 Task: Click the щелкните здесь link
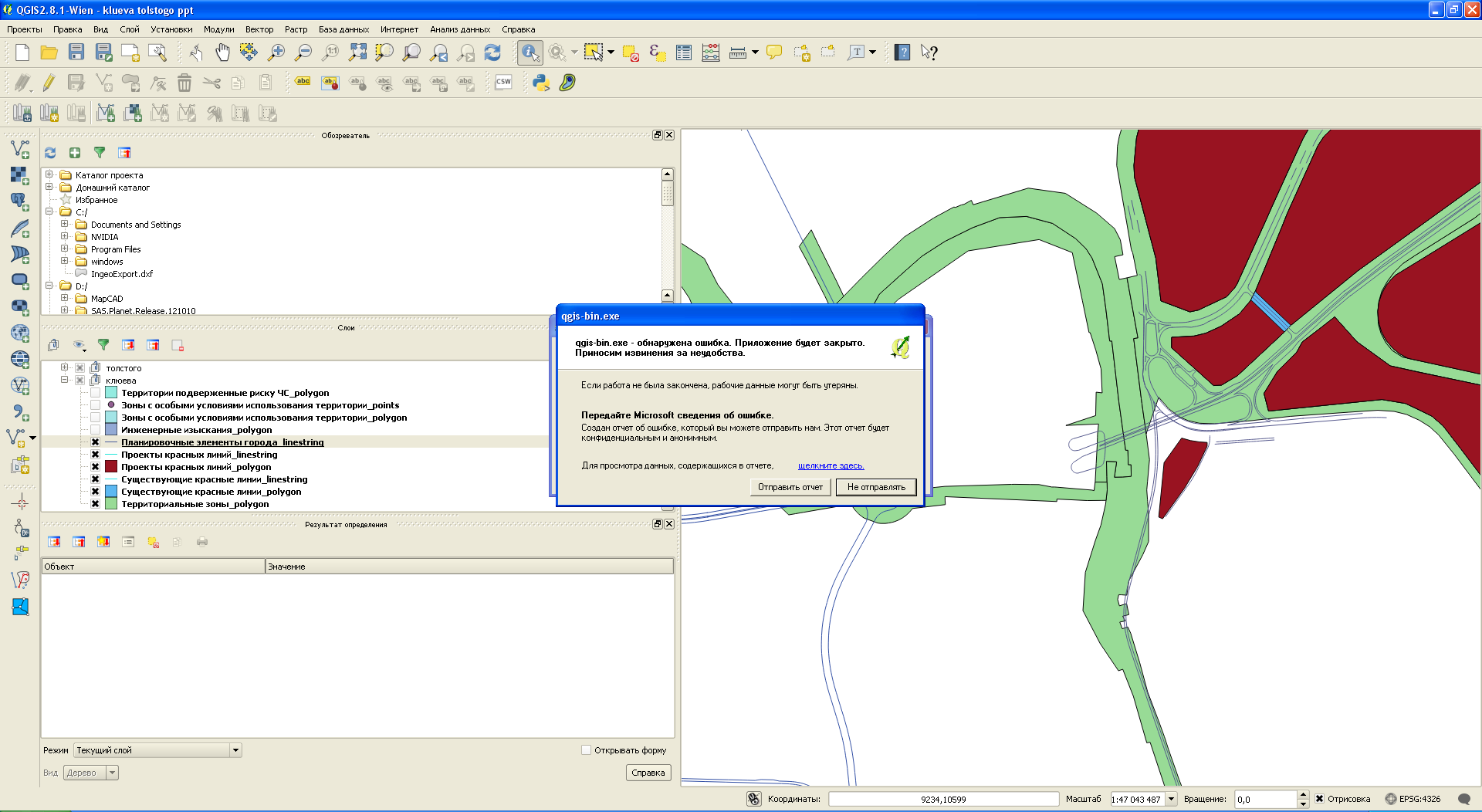coord(831,466)
